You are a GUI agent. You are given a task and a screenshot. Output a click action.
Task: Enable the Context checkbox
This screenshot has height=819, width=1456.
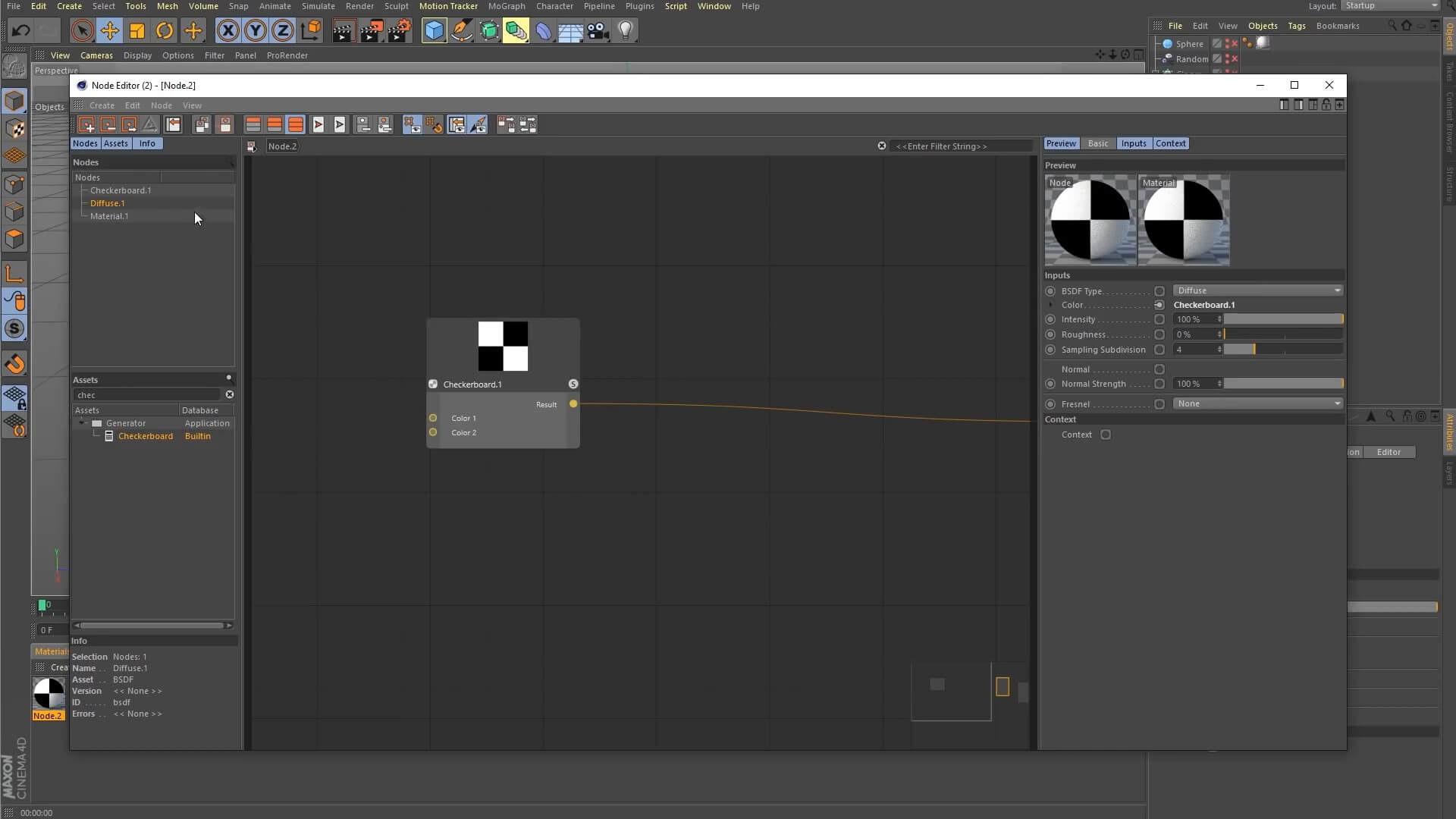(x=1106, y=435)
